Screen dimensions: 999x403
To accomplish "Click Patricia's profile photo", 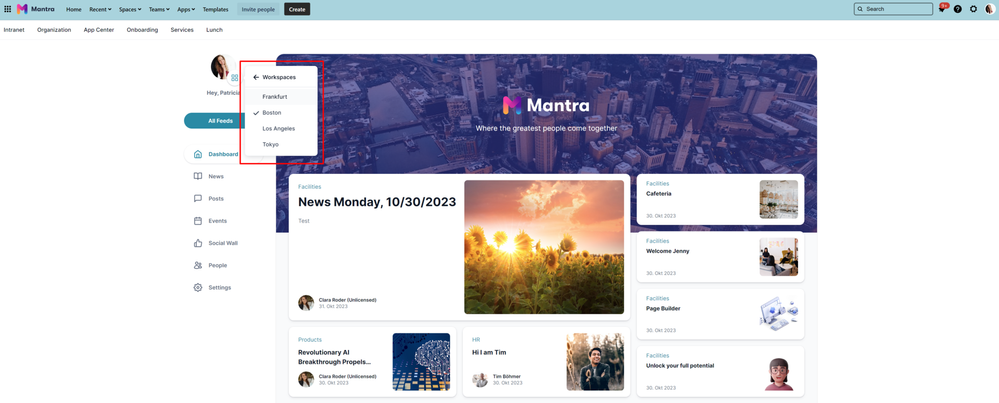I will point(220,67).
